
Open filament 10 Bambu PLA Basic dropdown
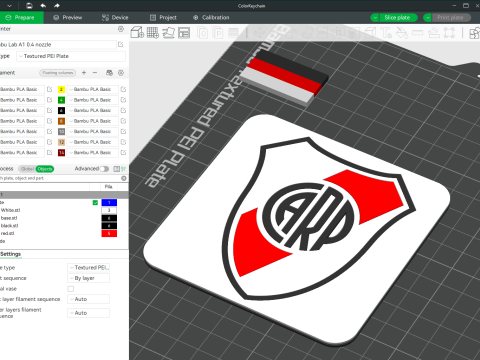click(x=93, y=131)
